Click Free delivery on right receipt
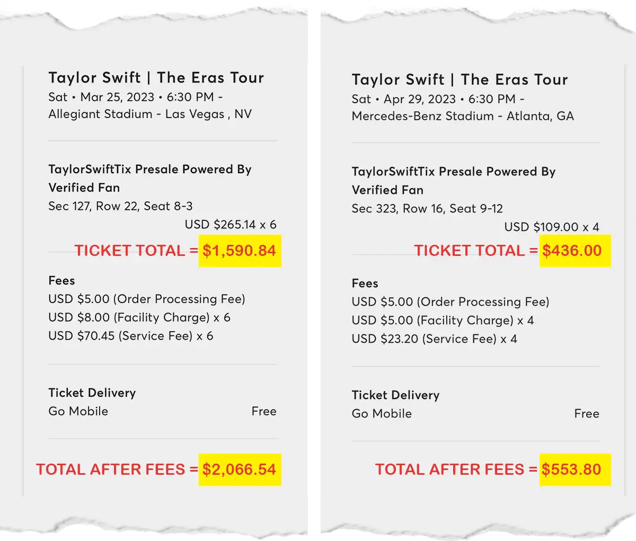Image resolution: width=636 pixels, height=541 pixels. (587, 414)
